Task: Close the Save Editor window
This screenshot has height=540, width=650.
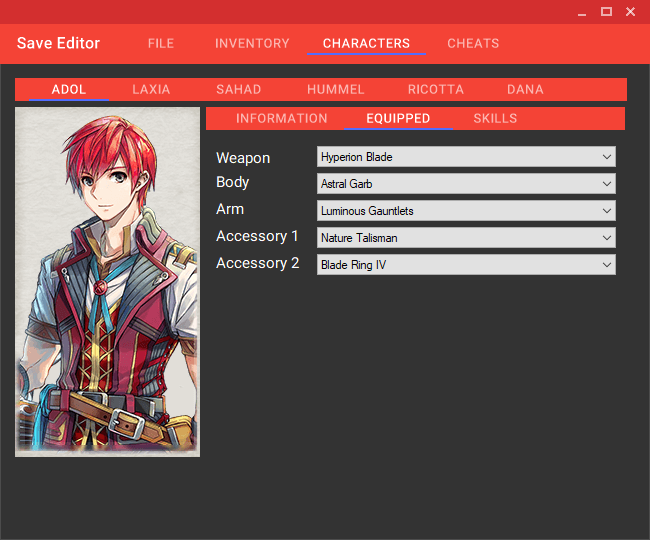Action: pos(631,12)
